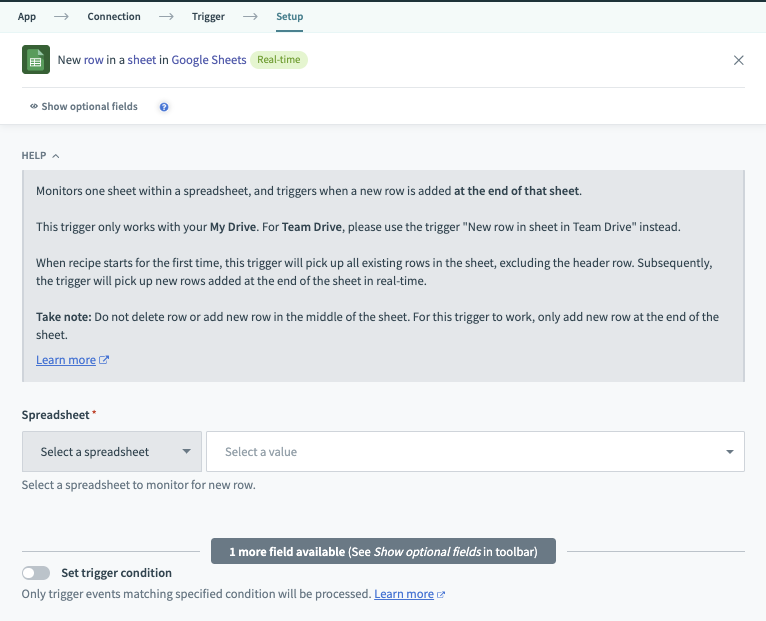The height and width of the screenshot is (621, 766).
Task: Click the Google Sheets link in header
Action: (209, 60)
